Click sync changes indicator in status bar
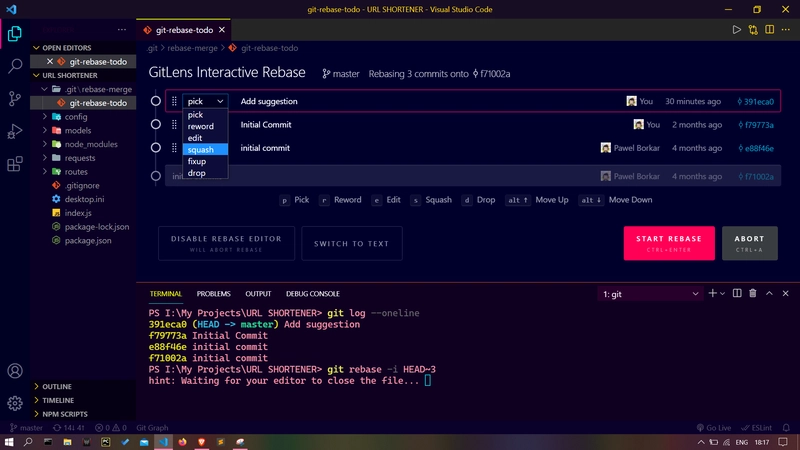This screenshot has height=450, width=800. pyautogui.click(x=69, y=428)
